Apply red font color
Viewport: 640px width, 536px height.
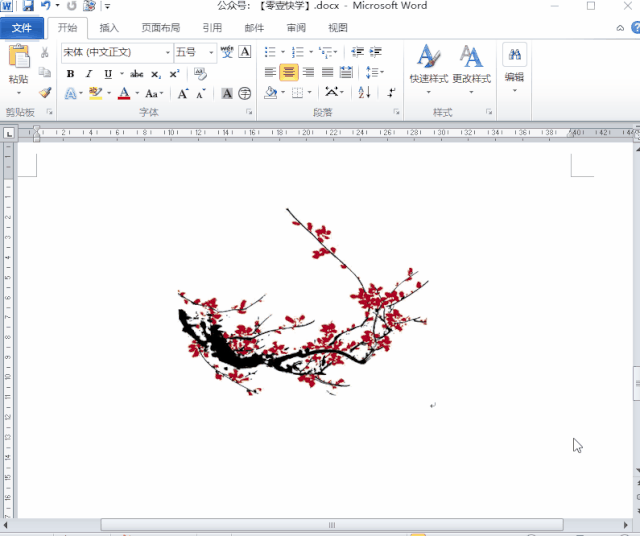[x=124, y=93]
